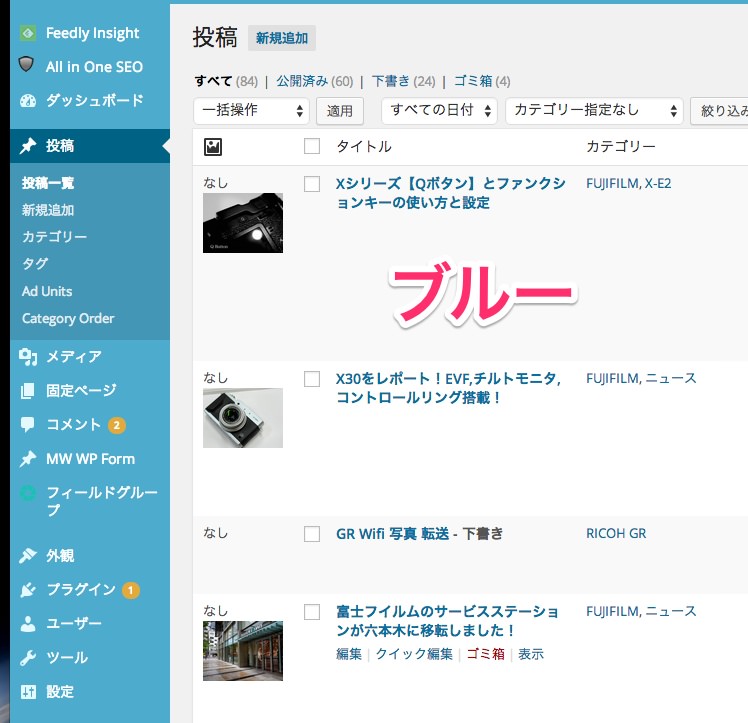Click the Feedly Insight green icon

[x=28, y=33]
